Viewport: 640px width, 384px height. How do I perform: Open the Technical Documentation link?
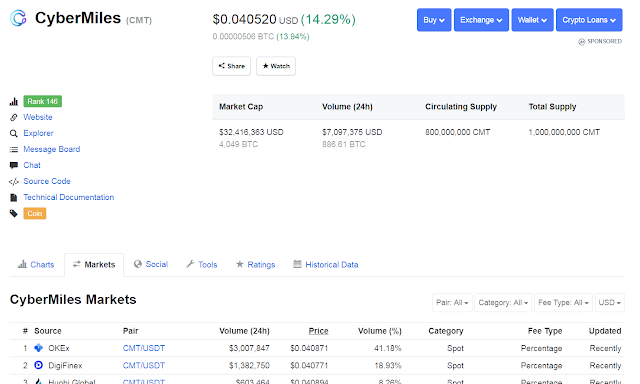pyautogui.click(x=69, y=197)
